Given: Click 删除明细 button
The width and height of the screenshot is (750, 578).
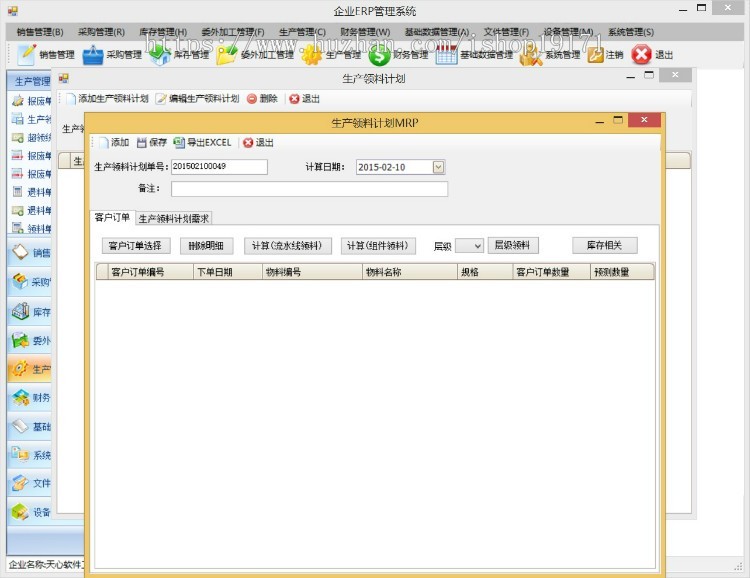Looking at the screenshot, I should pyautogui.click(x=206, y=245).
